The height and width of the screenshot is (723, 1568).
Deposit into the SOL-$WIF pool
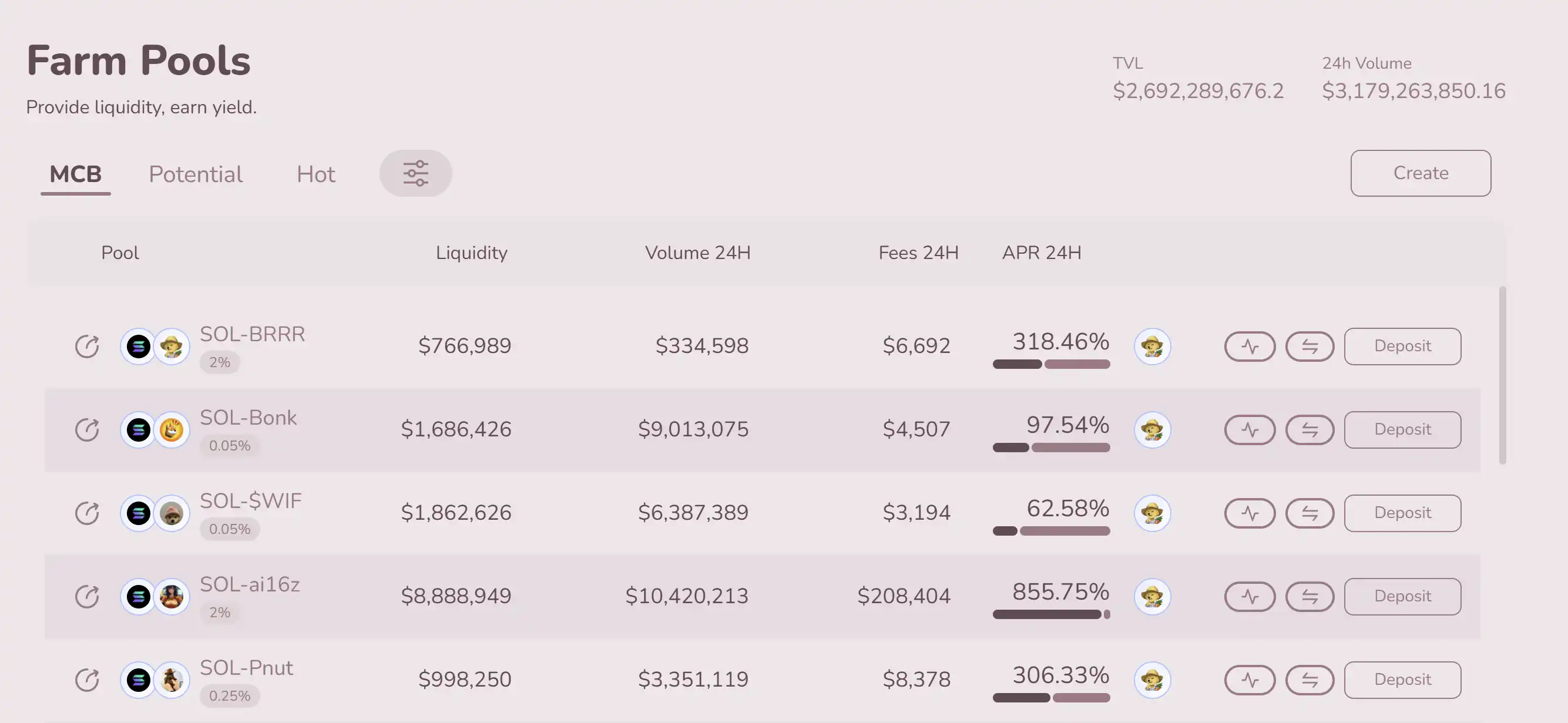pos(1402,513)
